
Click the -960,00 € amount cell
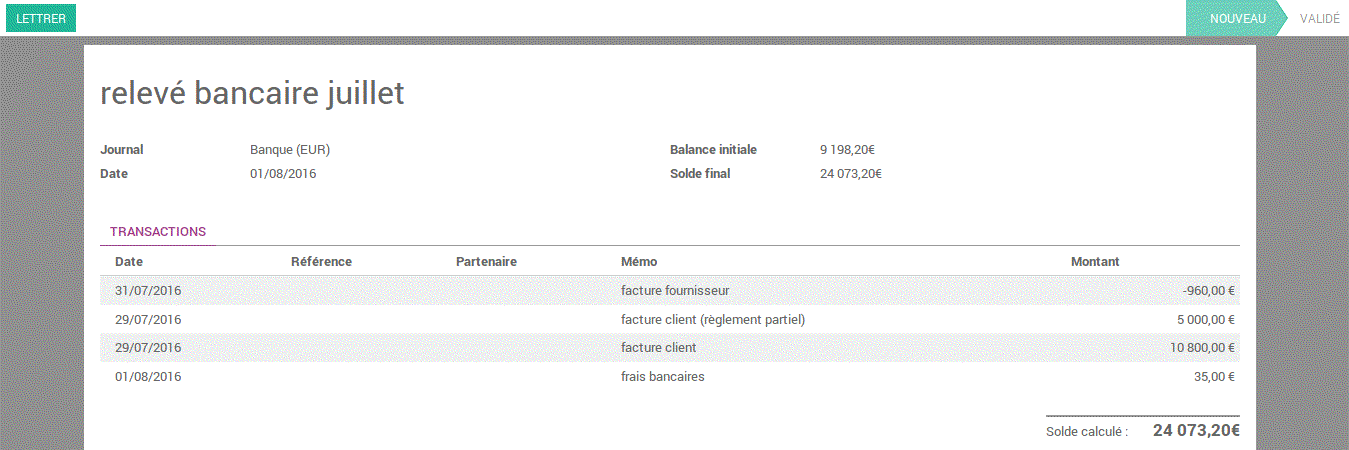pos(1208,291)
